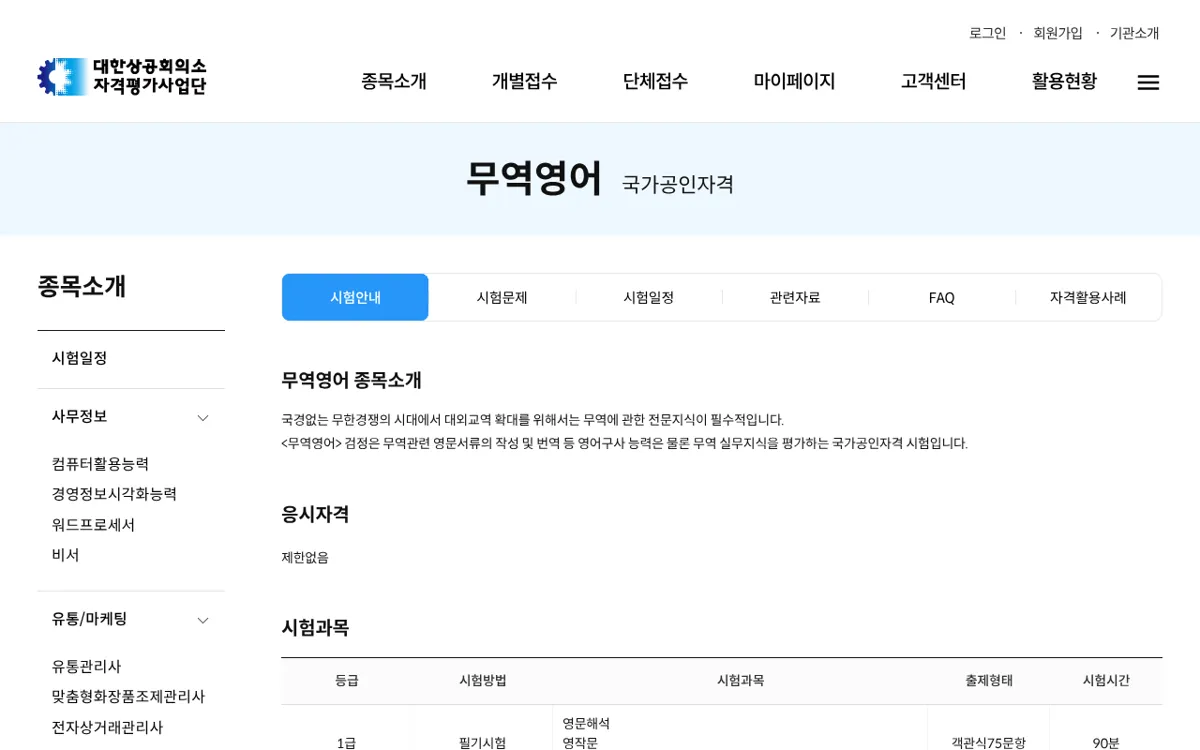Open the 종목소개 main menu
This screenshot has height=750, width=1200.
(x=394, y=82)
